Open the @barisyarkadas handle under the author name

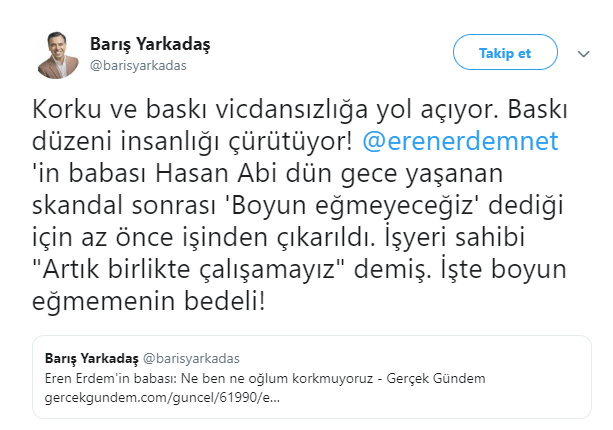click(138, 66)
